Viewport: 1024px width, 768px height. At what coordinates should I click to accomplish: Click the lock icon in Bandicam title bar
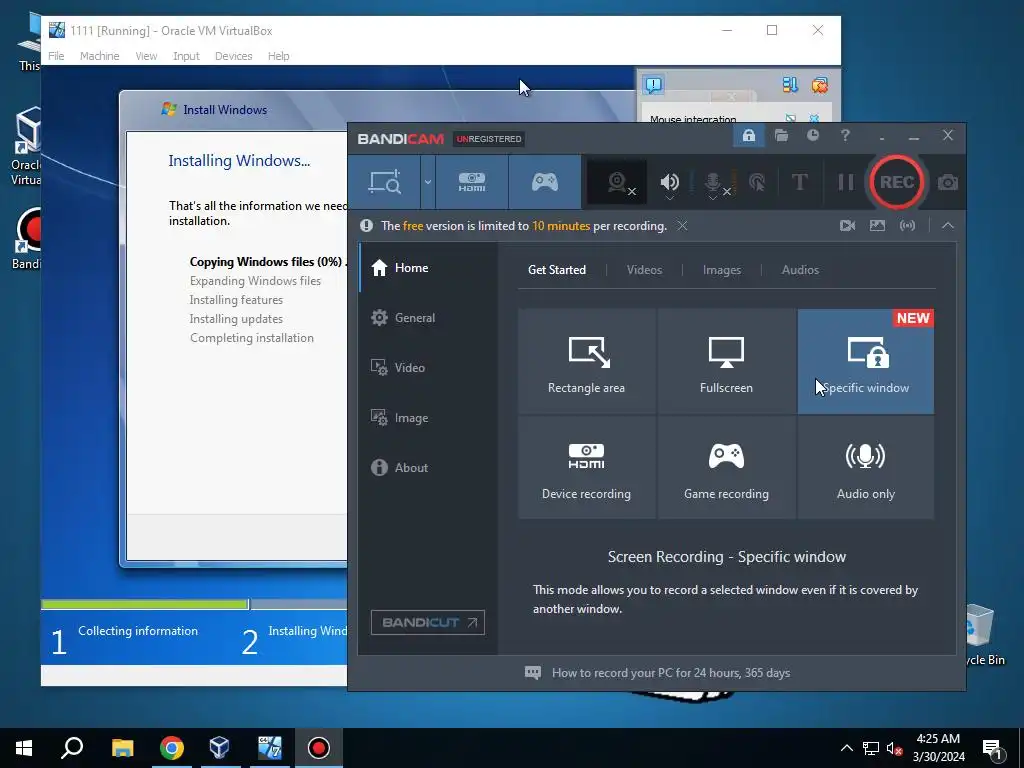click(x=748, y=136)
